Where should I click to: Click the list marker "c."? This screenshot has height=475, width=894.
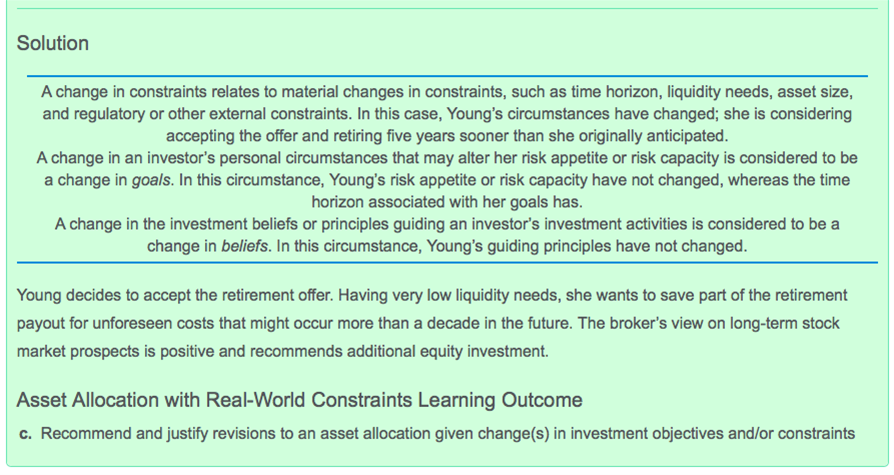(x=26, y=433)
